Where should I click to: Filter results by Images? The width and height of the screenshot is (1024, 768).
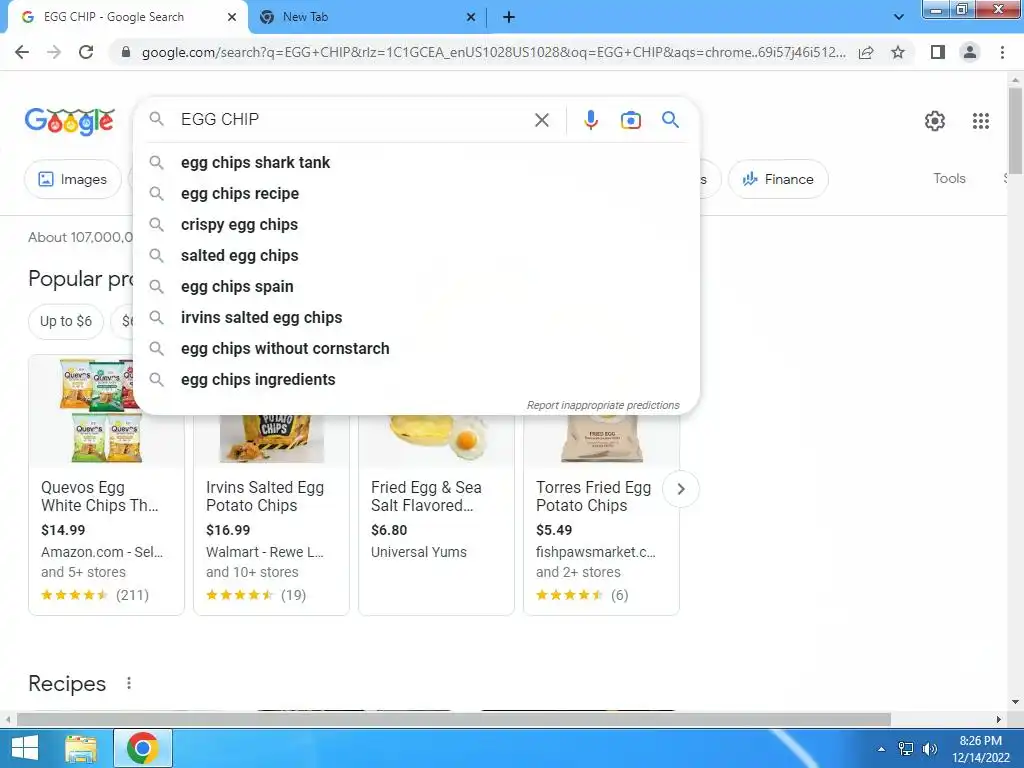[72, 179]
